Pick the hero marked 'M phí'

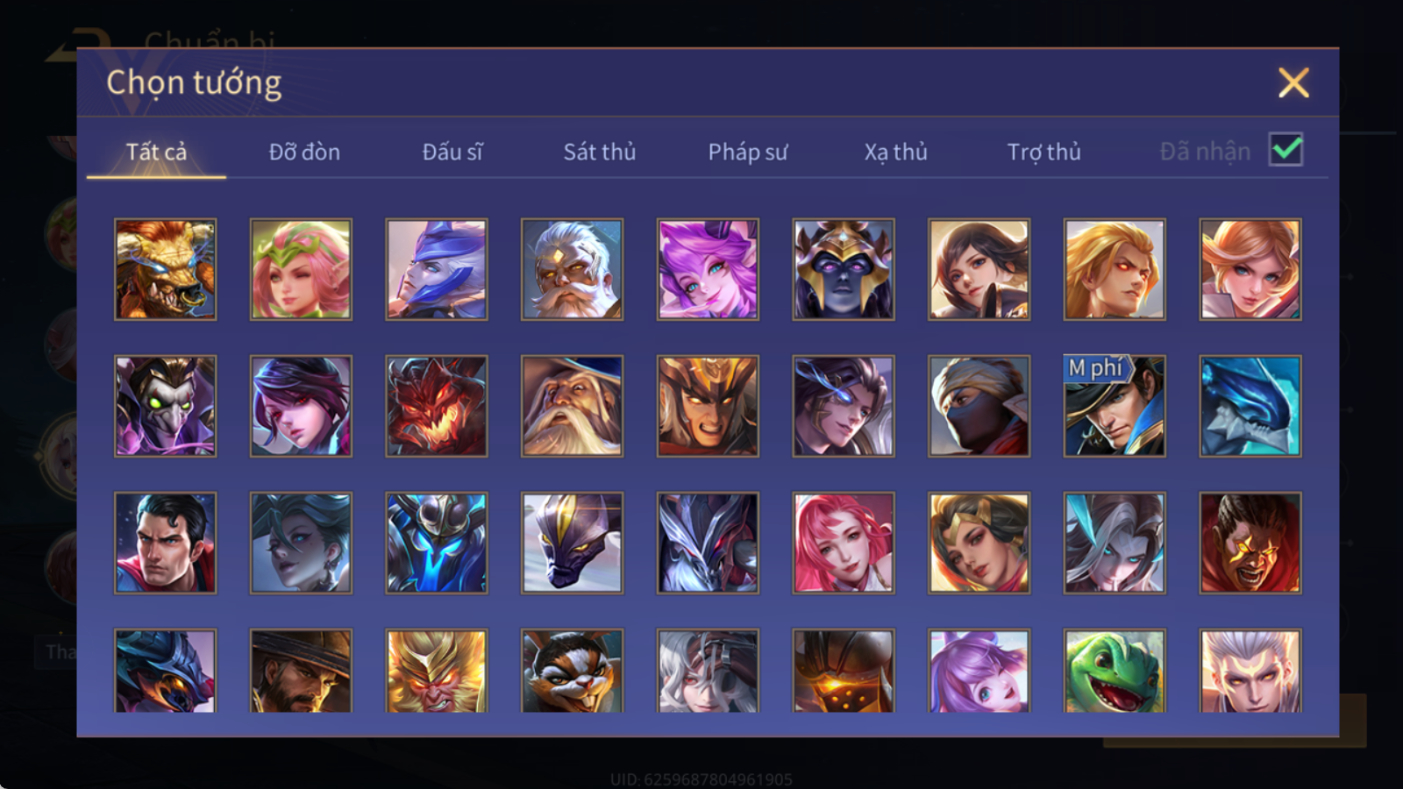point(1114,406)
